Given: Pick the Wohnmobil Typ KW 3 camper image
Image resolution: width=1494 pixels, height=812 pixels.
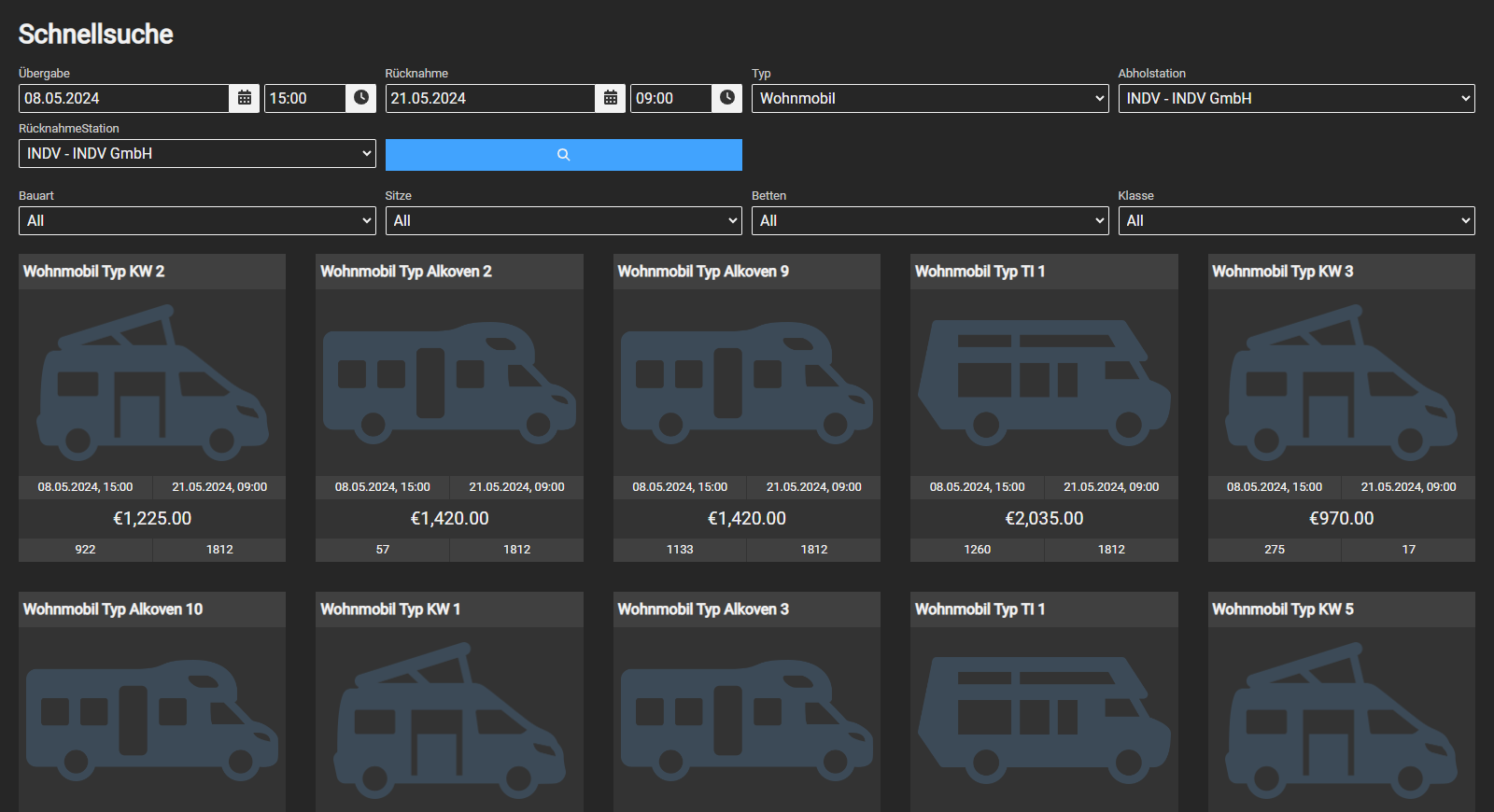Looking at the screenshot, I should (1341, 383).
